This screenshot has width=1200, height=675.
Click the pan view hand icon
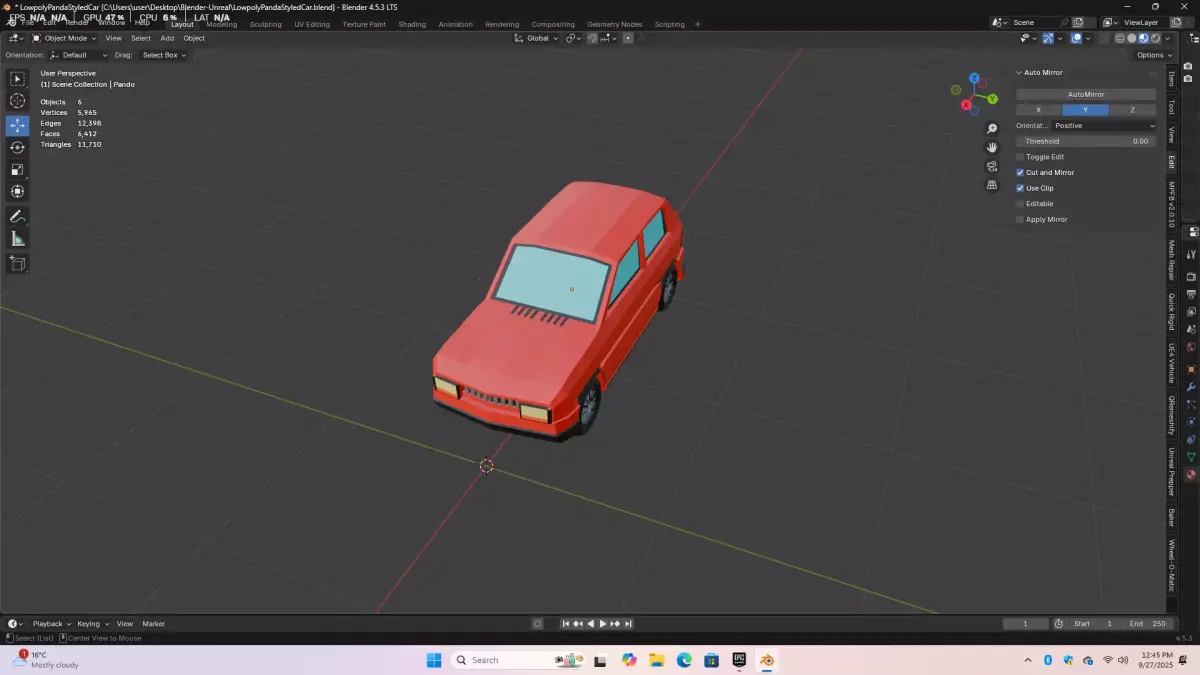(992, 148)
